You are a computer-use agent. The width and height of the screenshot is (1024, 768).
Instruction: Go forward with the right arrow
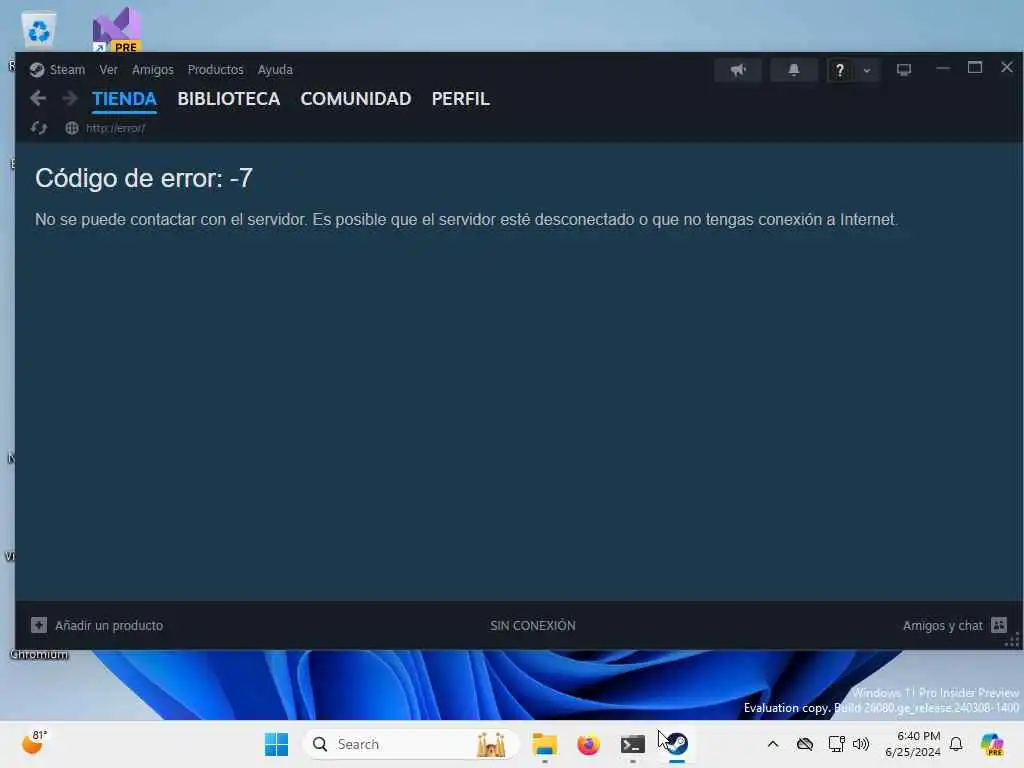click(x=70, y=99)
